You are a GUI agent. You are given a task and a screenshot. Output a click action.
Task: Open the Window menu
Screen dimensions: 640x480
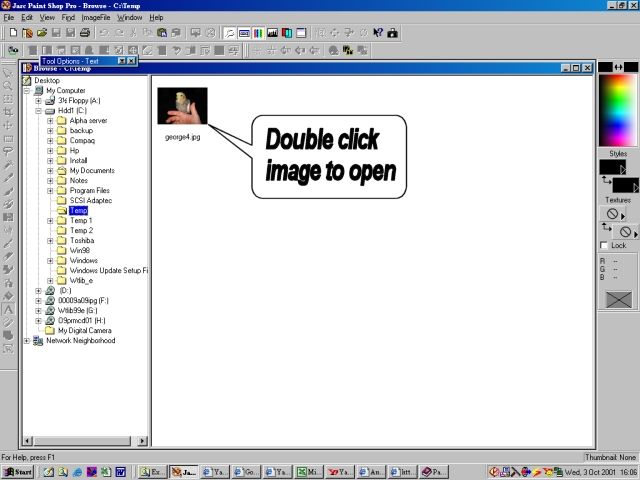tap(129, 18)
